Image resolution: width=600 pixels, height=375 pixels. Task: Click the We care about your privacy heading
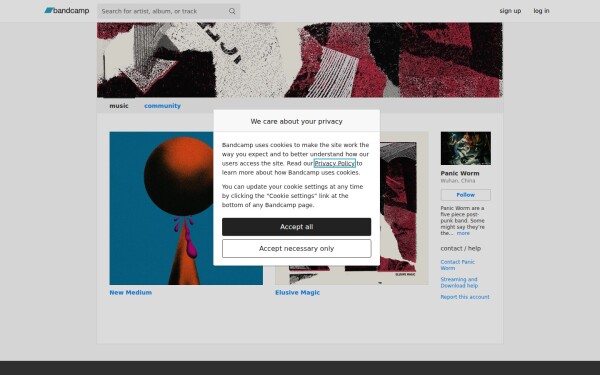click(297, 121)
